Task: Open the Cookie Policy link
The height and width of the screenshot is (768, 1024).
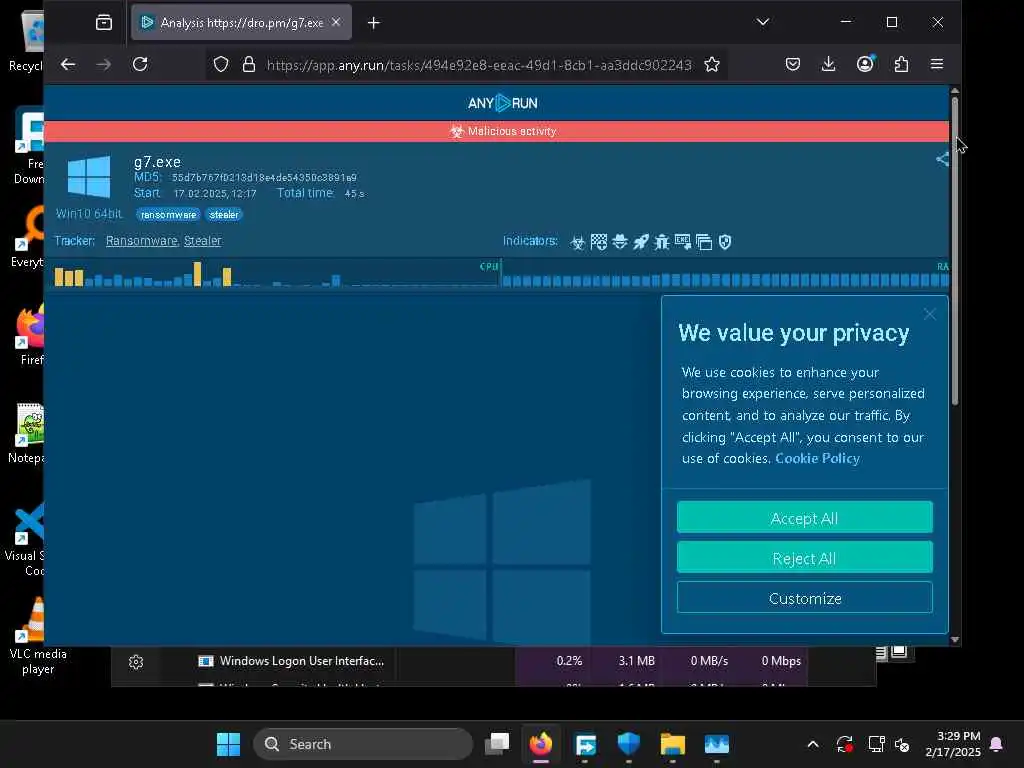Action: [818, 458]
